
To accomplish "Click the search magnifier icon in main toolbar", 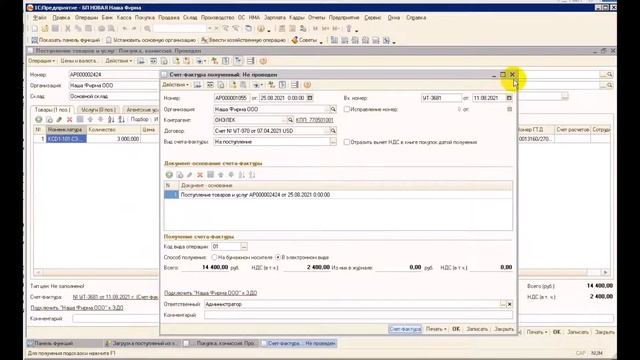I will (x=147, y=29).
